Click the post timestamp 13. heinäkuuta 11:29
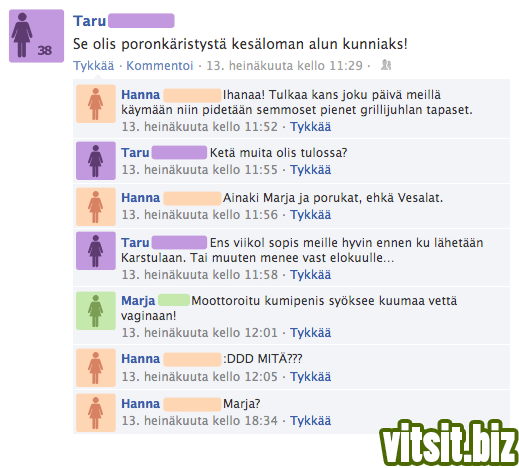 point(284,66)
